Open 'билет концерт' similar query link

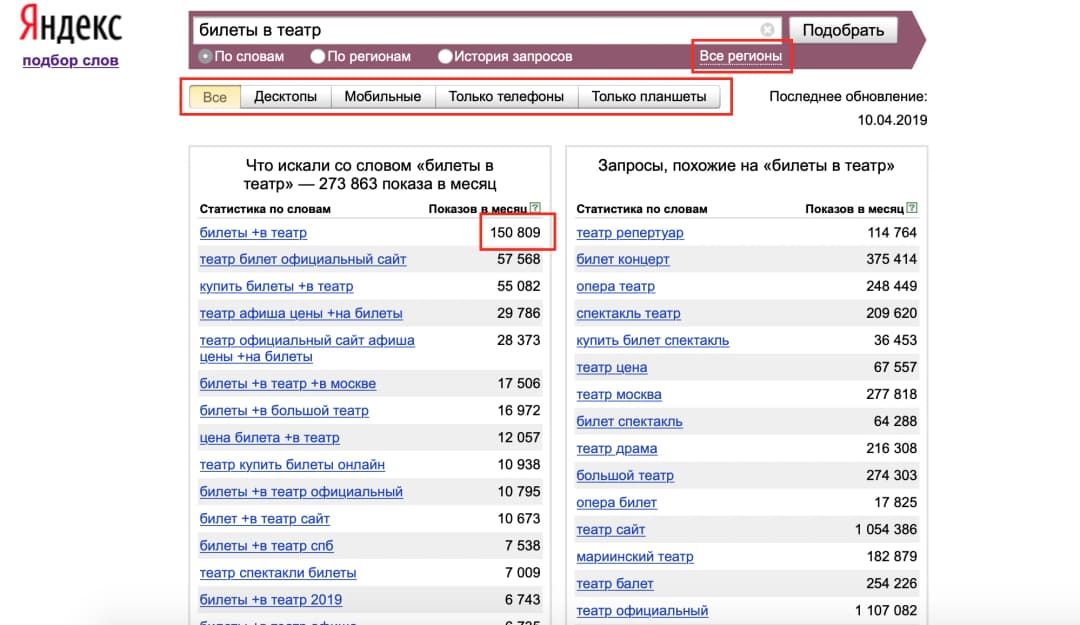[x=623, y=260]
